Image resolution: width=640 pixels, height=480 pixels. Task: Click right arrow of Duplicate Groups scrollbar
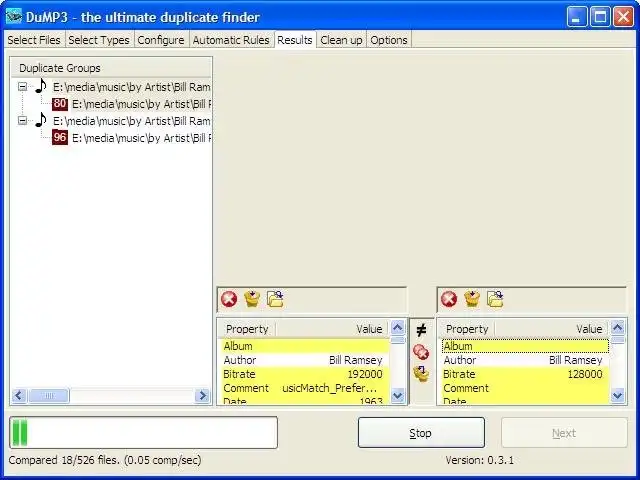coord(202,396)
